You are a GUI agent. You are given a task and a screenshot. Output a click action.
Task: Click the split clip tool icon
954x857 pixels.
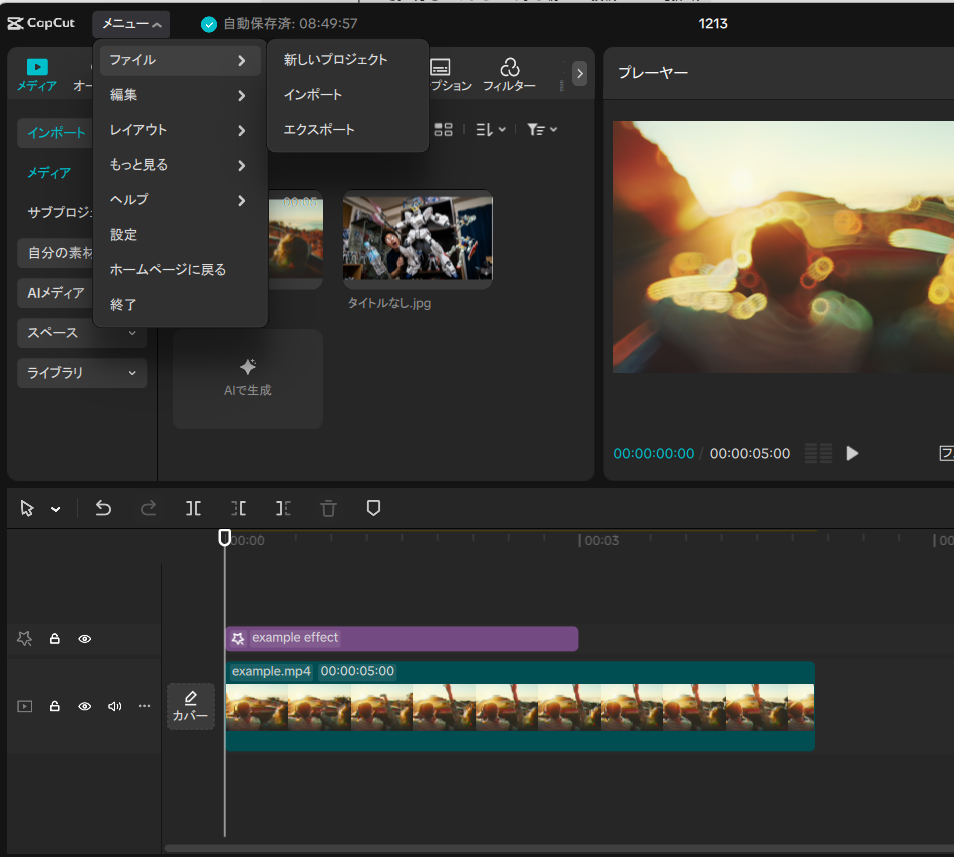tap(193, 508)
